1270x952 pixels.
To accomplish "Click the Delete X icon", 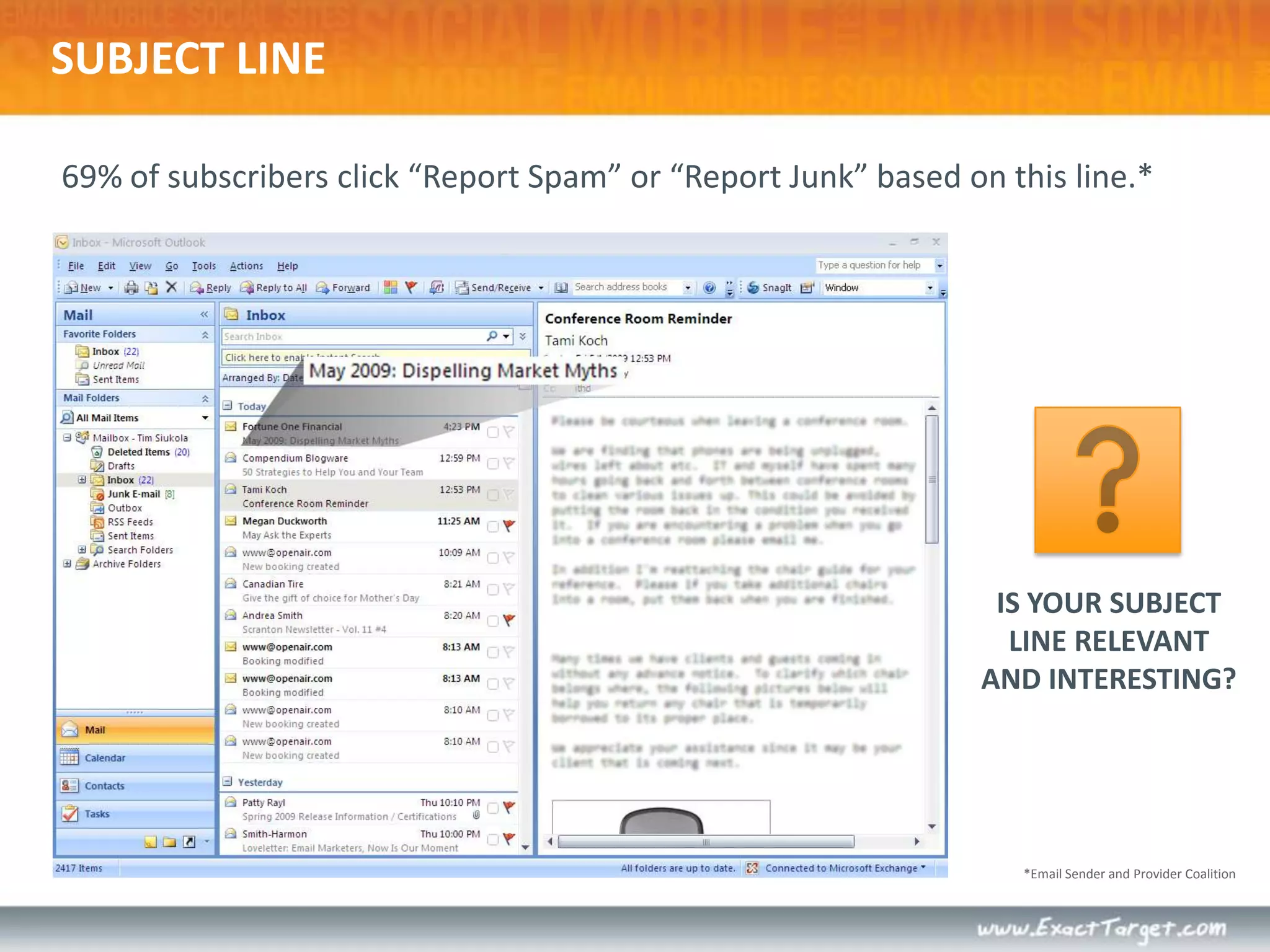I will pos(171,287).
